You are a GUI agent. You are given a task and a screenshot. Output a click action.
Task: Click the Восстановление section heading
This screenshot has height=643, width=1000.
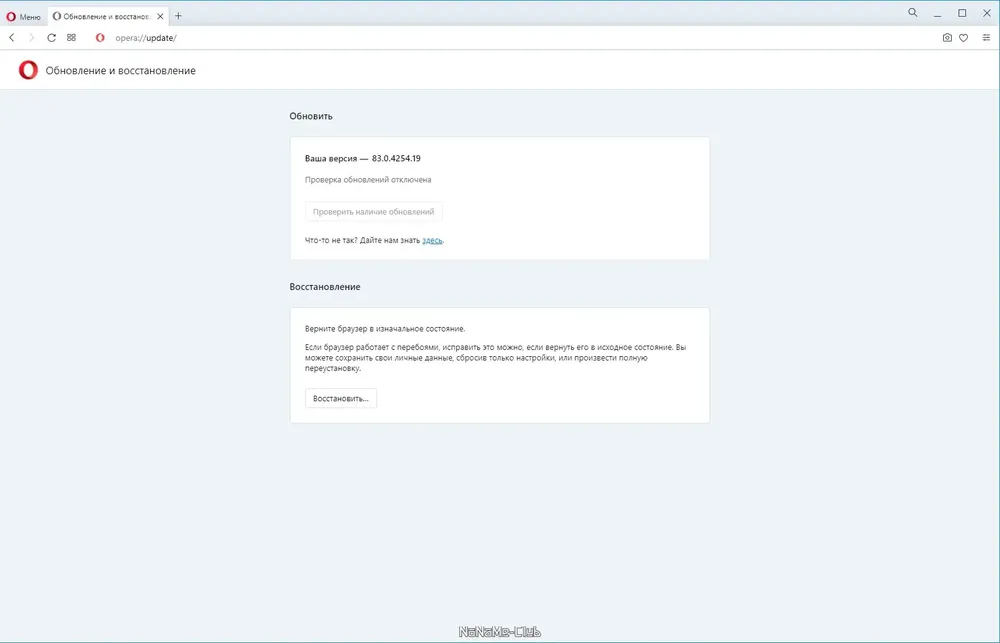point(325,287)
